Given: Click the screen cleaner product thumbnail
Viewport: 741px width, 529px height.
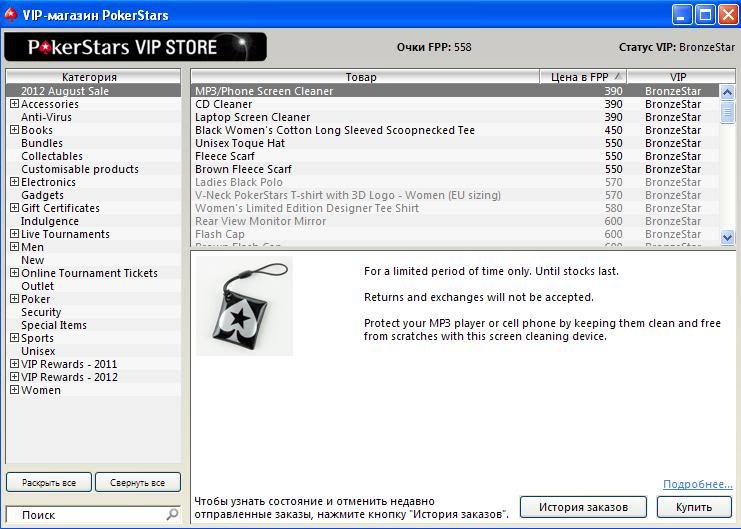Looking at the screenshot, I should 244,306.
